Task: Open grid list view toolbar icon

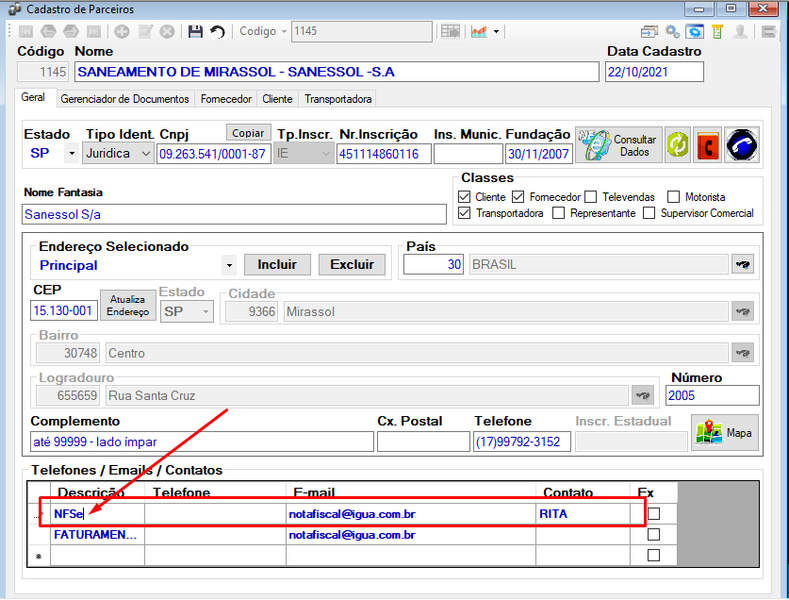Action: click(450, 32)
